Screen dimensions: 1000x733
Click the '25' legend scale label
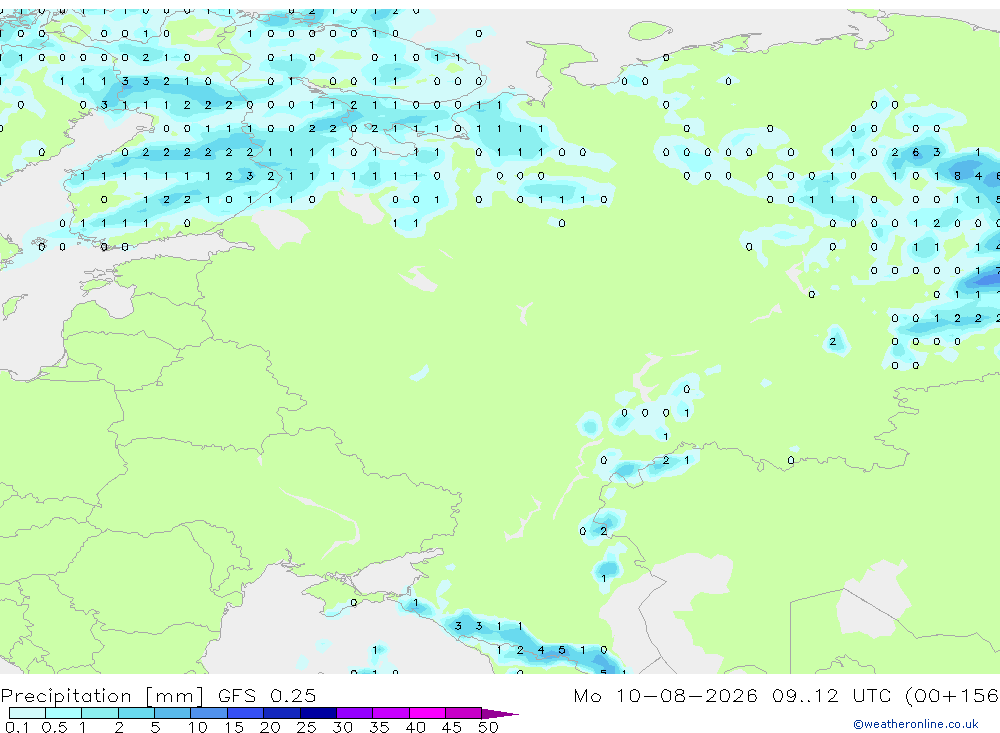(x=306, y=727)
